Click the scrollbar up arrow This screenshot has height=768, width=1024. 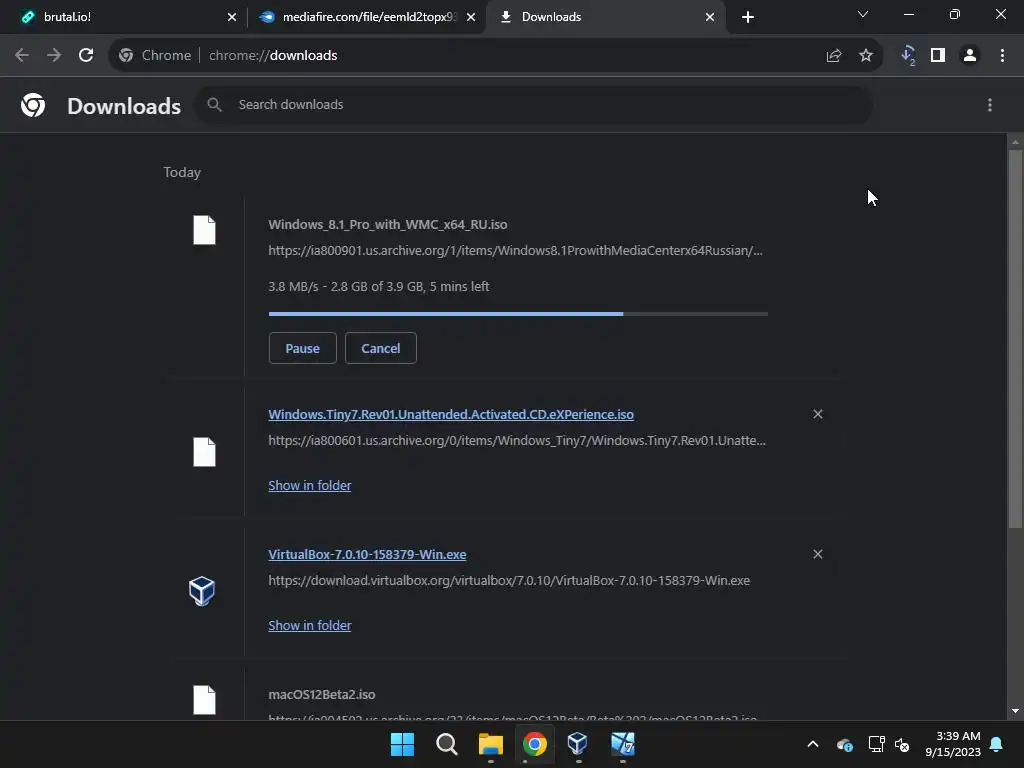click(x=1015, y=141)
